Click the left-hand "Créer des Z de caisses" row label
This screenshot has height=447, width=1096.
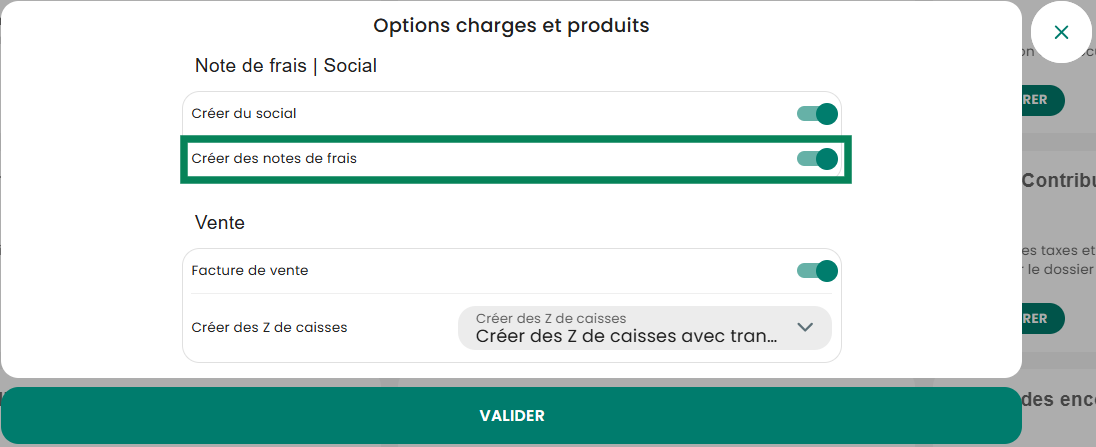[269, 327]
